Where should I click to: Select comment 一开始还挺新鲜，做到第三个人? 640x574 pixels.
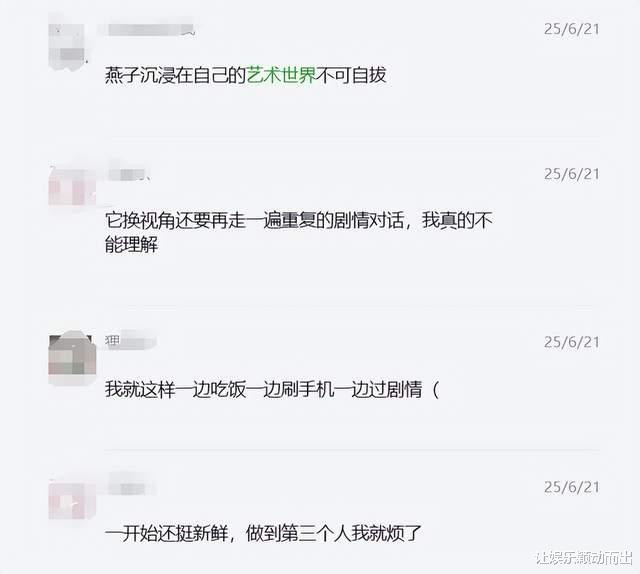(x=263, y=534)
